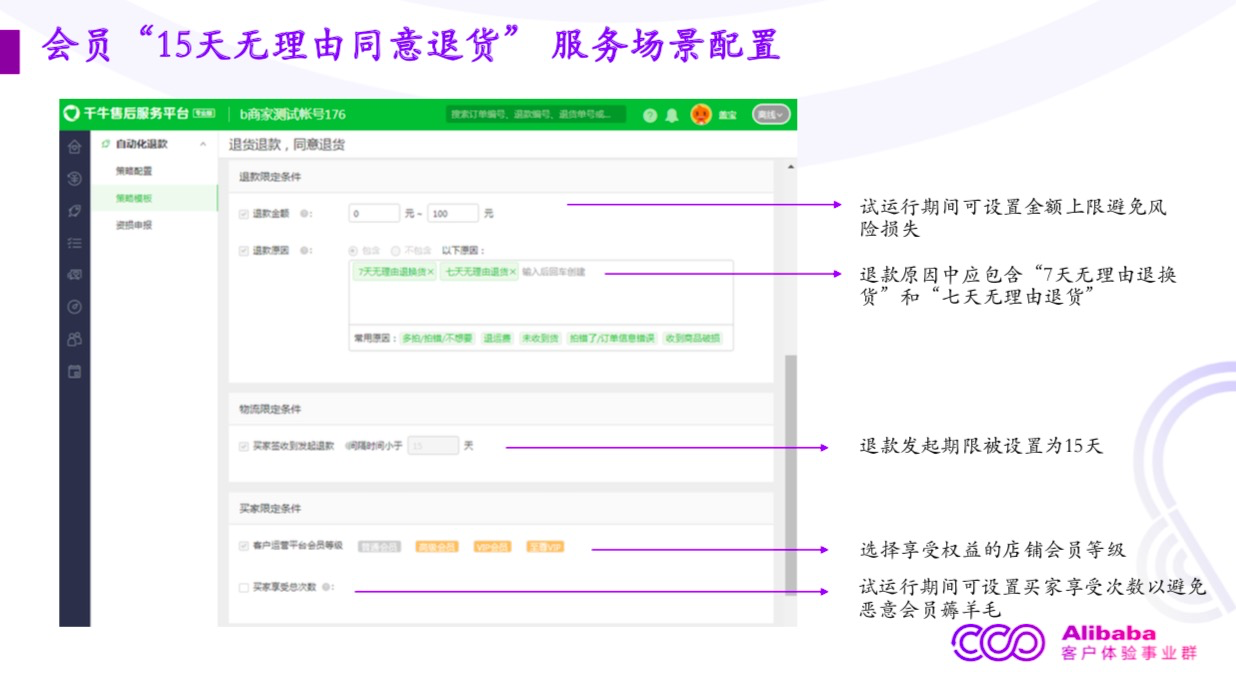Click the 退款限定条件 section heading

point(269,177)
